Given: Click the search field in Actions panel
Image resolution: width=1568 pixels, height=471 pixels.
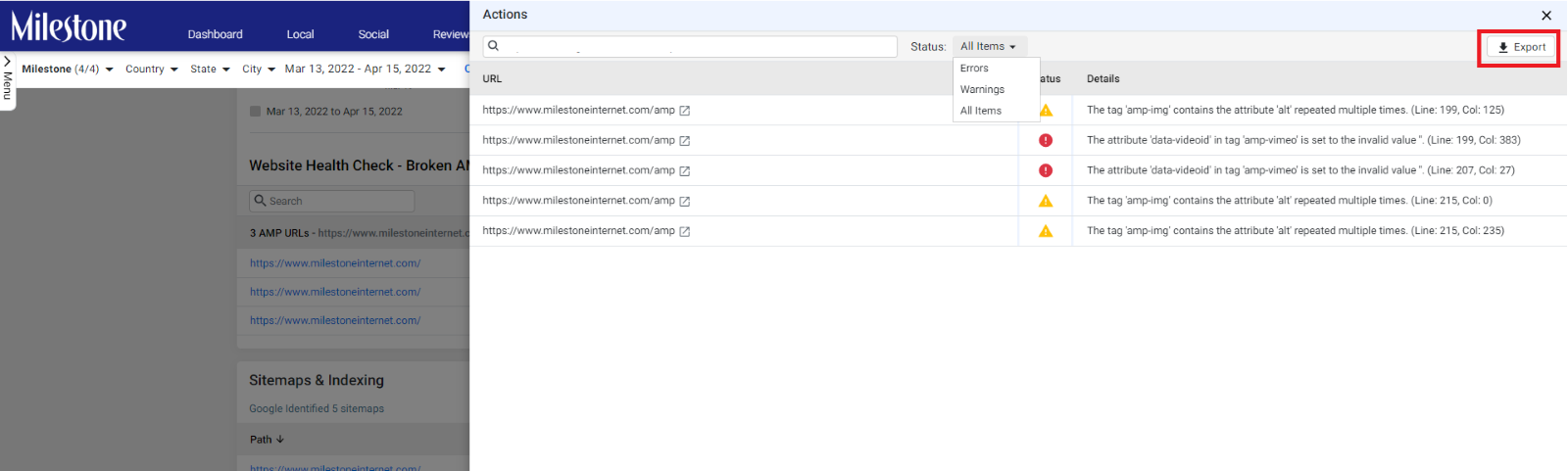Looking at the screenshot, I should point(690,46).
